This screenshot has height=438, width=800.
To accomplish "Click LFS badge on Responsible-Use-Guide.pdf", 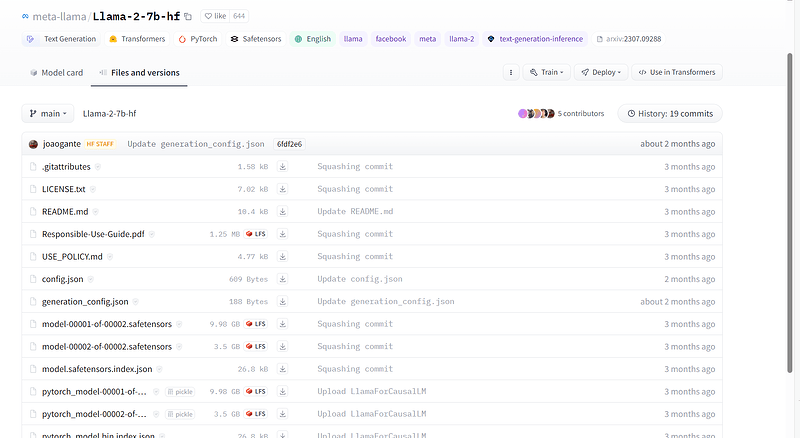I will point(256,234).
